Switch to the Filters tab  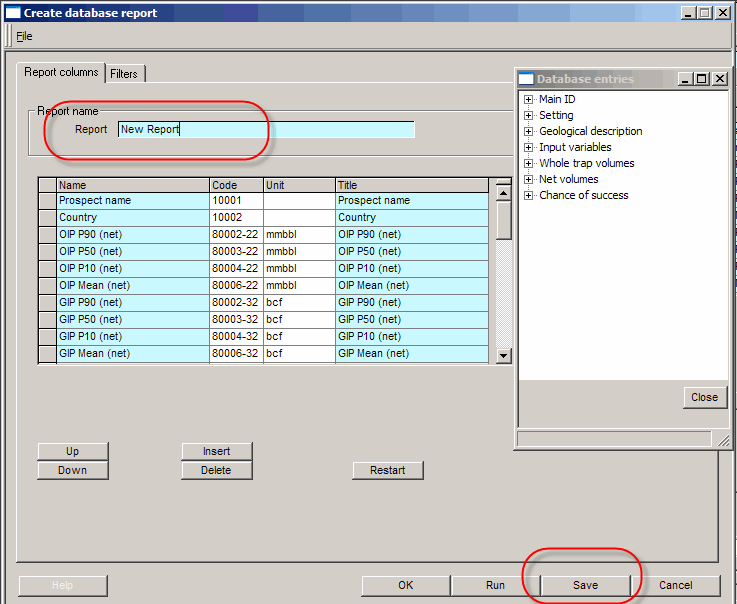pos(124,74)
